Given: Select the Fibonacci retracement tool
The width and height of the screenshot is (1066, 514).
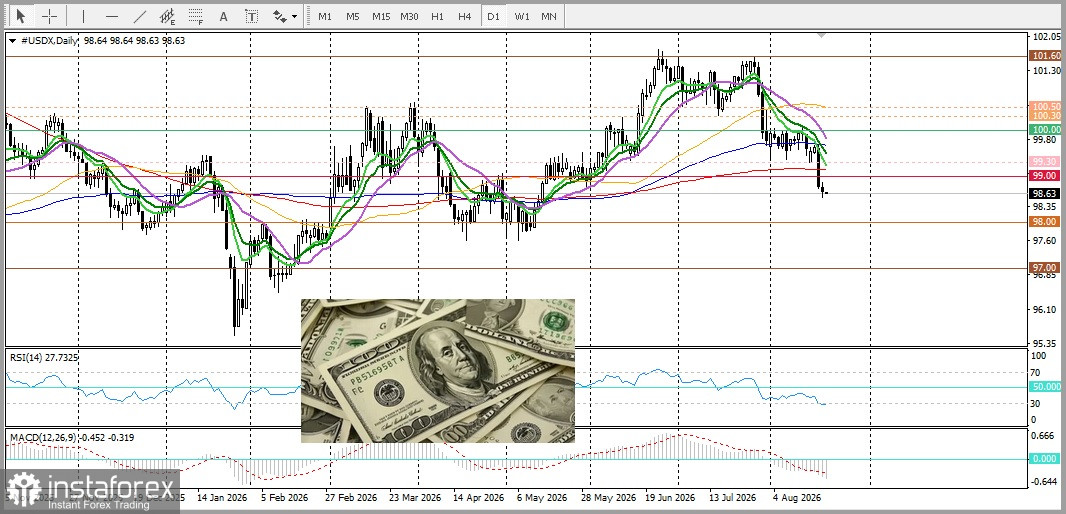Looking at the screenshot, I should coord(196,16).
